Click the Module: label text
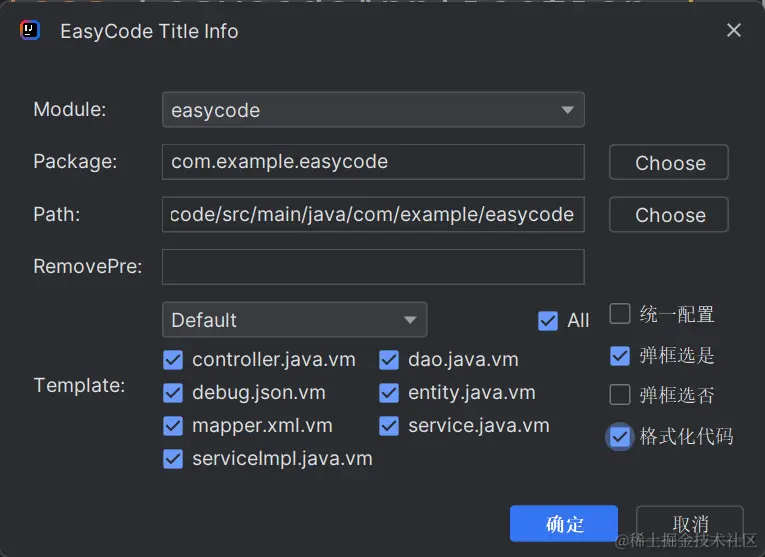Screen dimensions: 765x557 [x=70, y=109]
